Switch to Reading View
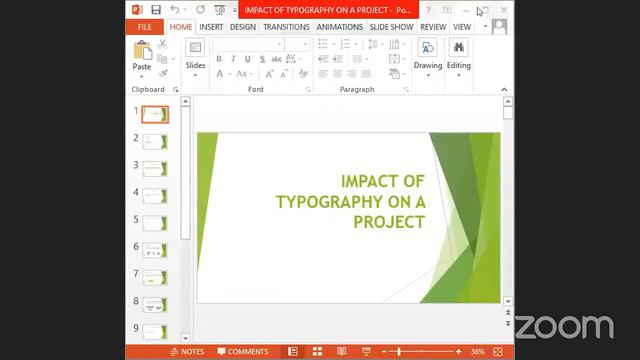Image resolution: width=640 pixels, height=360 pixels. [x=342, y=351]
